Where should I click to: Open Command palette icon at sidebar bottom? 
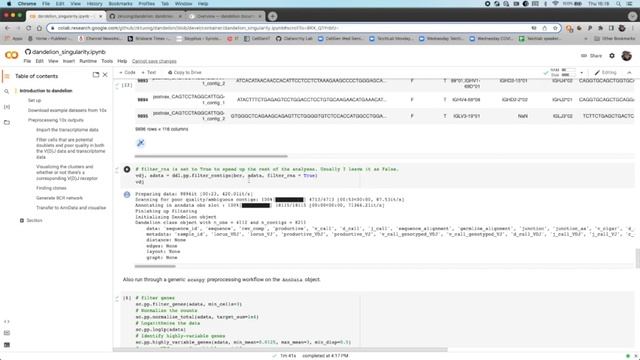(x=7, y=333)
